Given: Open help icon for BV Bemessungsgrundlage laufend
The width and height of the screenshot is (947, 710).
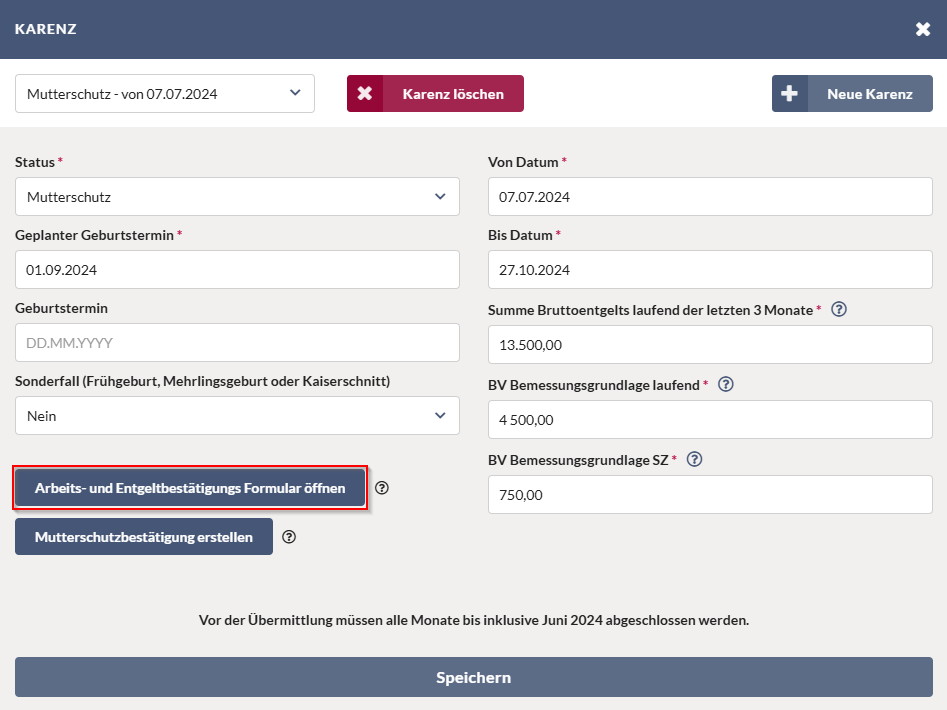Looking at the screenshot, I should point(726,385).
